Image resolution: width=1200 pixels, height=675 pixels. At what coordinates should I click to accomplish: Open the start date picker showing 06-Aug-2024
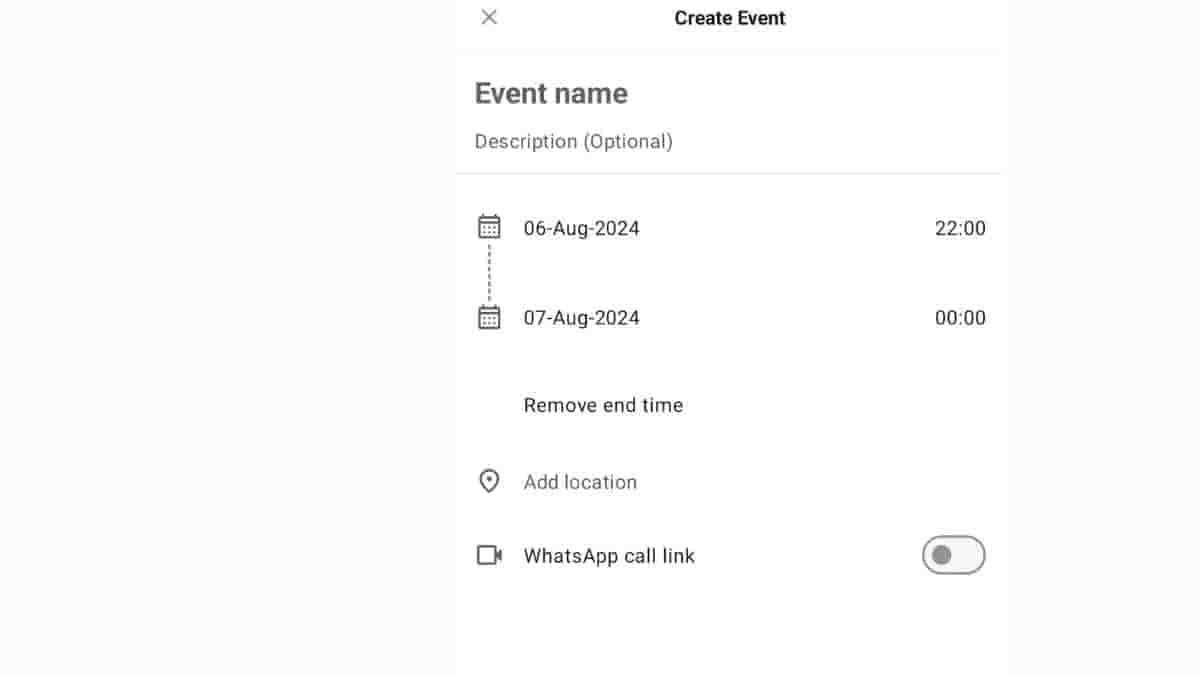[581, 228]
